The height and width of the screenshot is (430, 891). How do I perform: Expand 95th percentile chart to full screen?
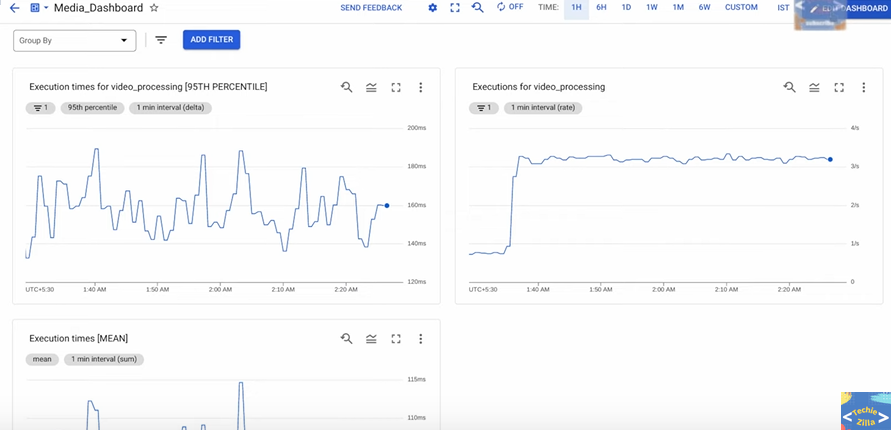[396, 87]
